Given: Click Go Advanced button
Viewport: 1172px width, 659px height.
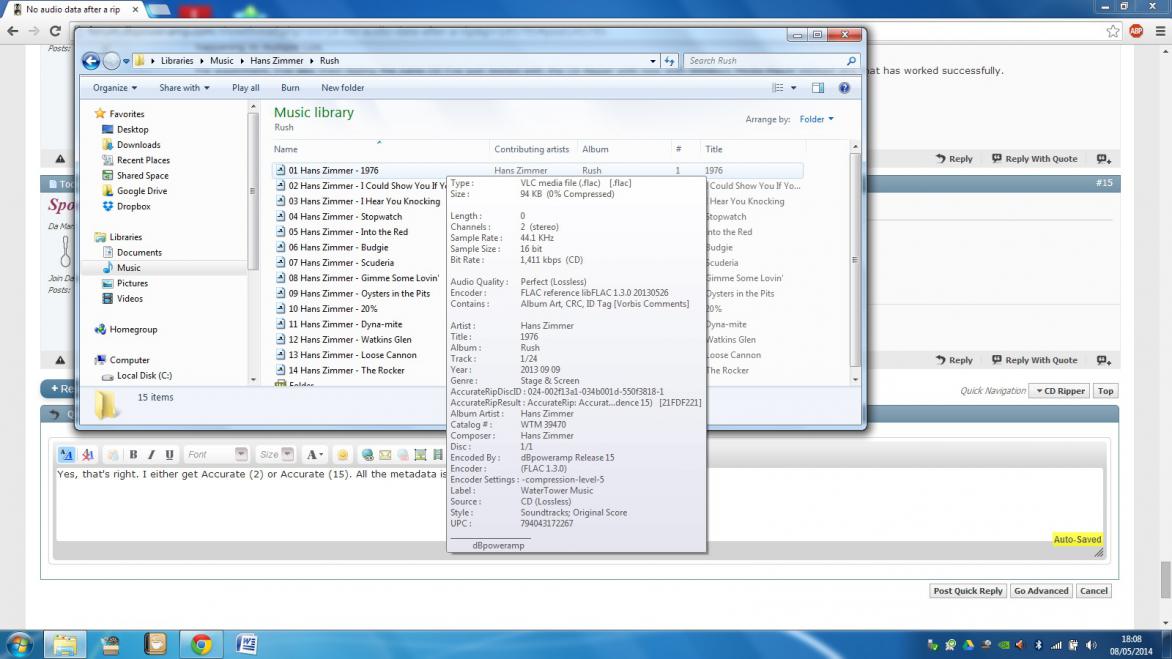Looking at the screenshot, I should coord(1040,591).
